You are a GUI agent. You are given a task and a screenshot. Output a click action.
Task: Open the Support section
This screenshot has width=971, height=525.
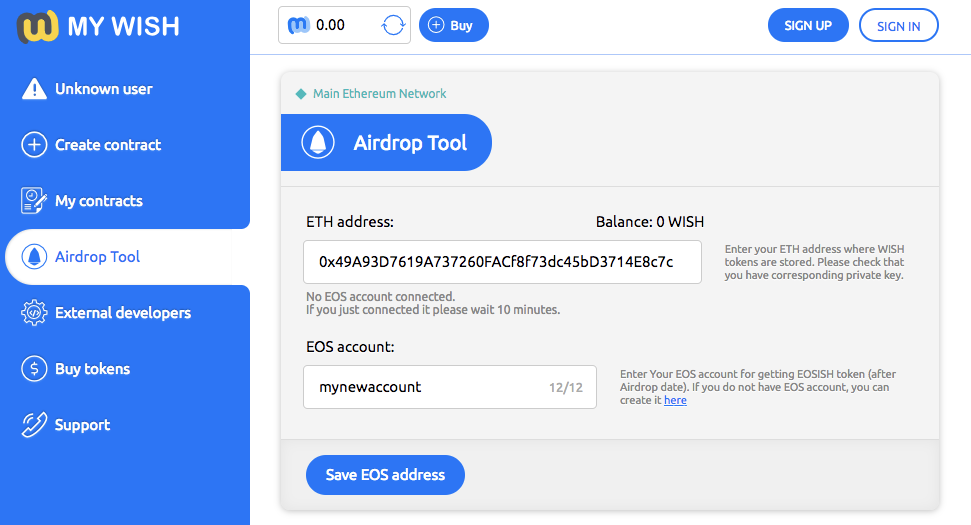click(x=125, y=425)
